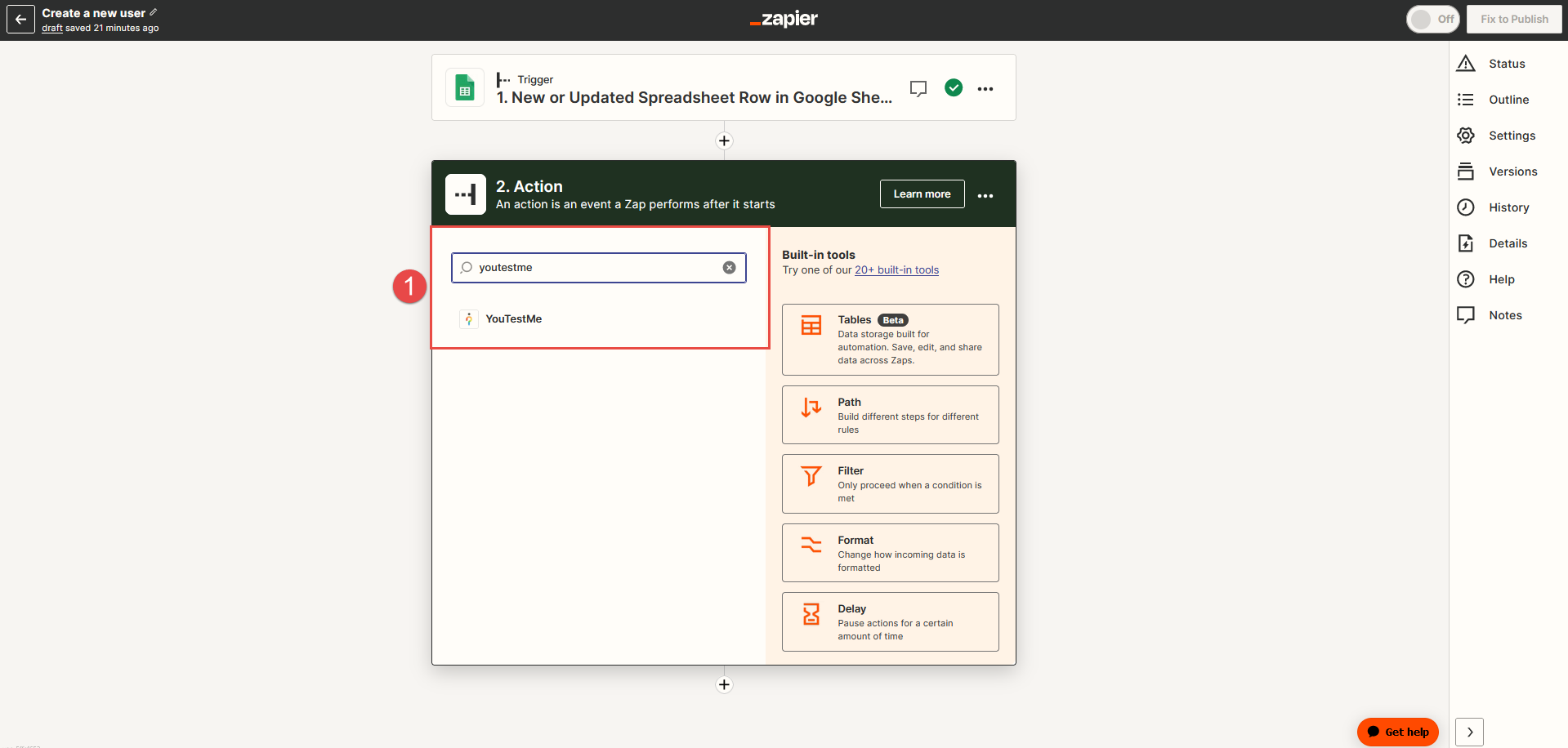
Task: Open the trigger step title
Action: pyautogui.click(x=695, y=97)
